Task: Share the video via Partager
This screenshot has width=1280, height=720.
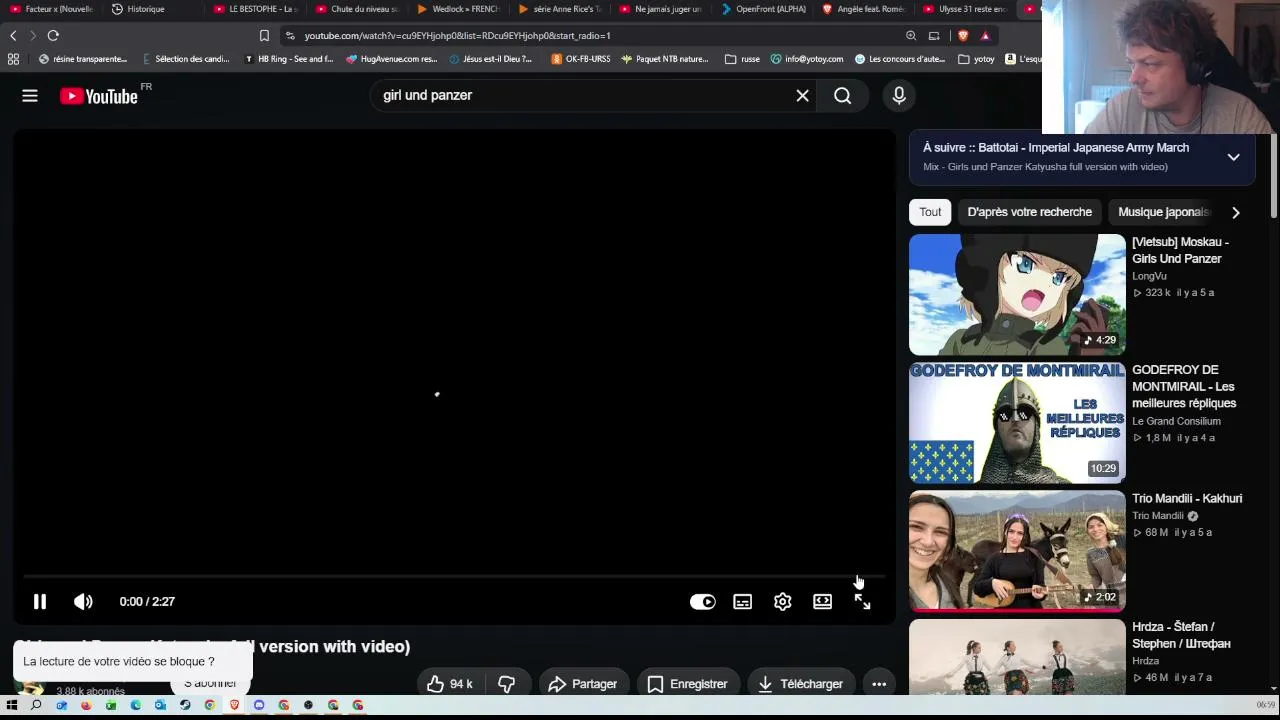Action: (x=584, y=684)
